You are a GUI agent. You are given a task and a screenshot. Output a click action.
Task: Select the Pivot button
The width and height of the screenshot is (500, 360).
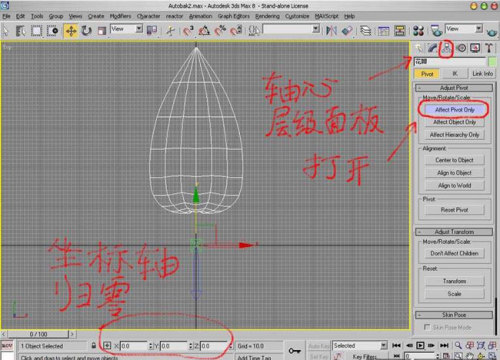[x=427, y=74]
